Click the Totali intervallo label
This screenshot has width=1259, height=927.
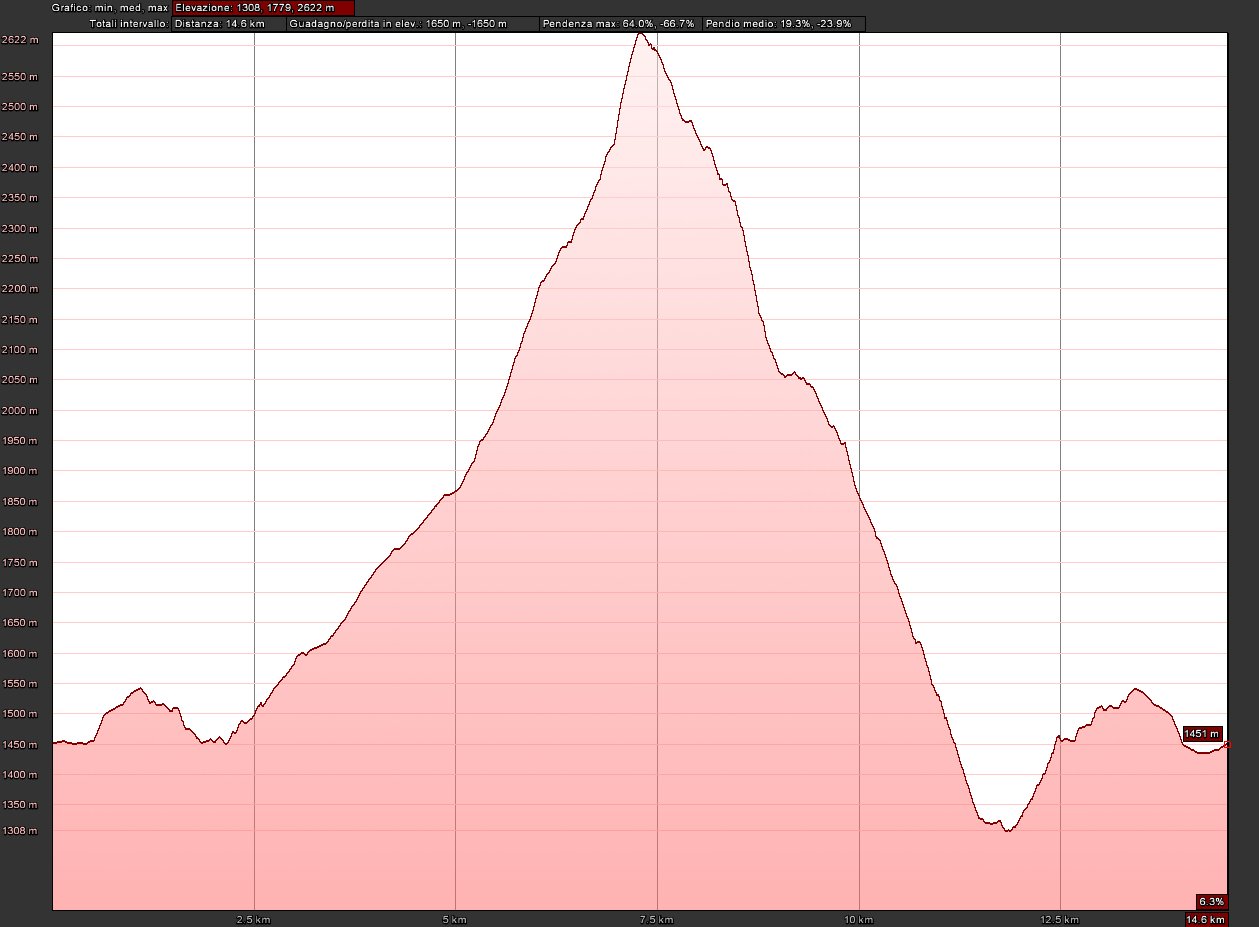coord(128,23)
